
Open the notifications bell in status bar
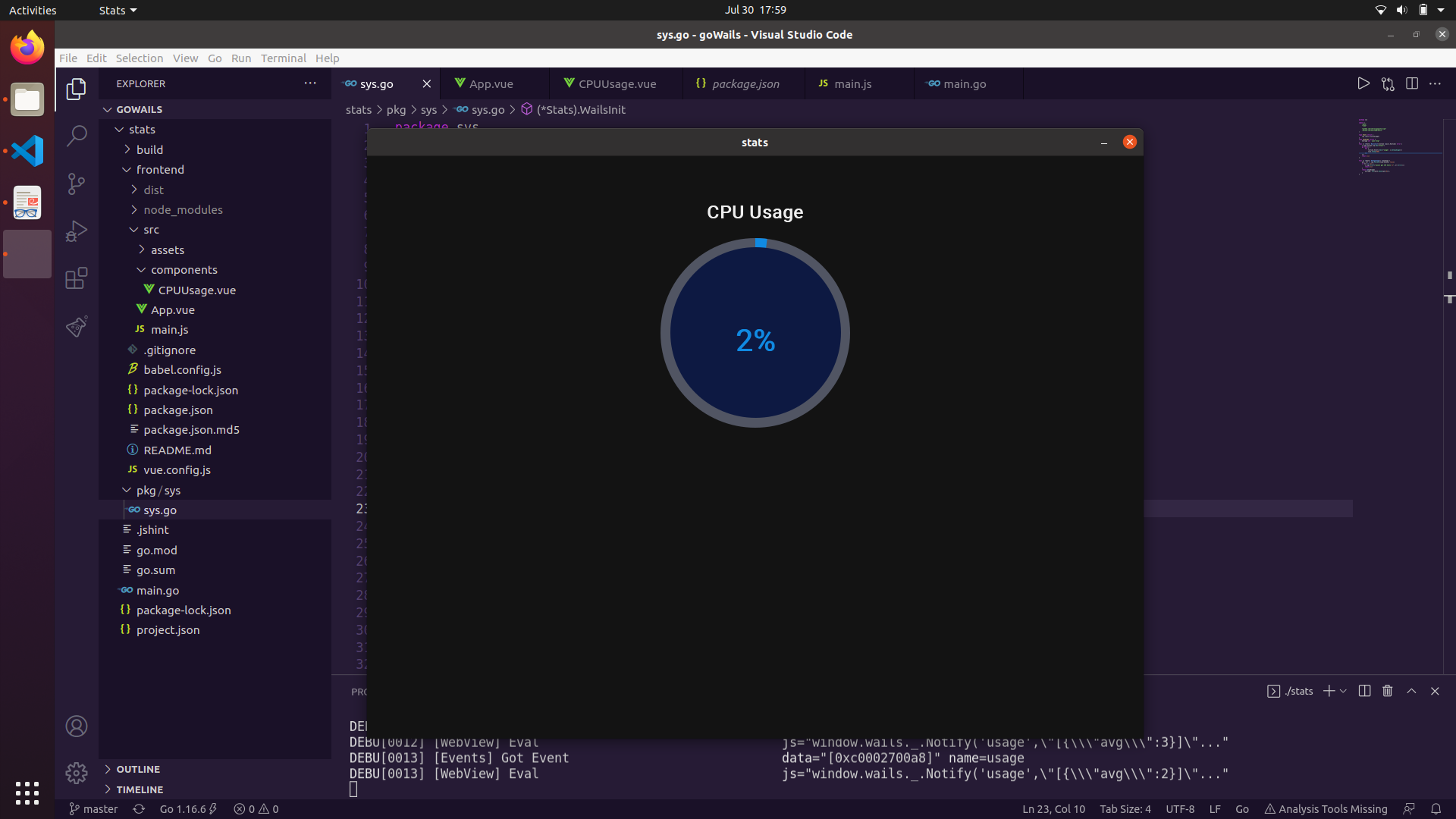click(1436, 809)
